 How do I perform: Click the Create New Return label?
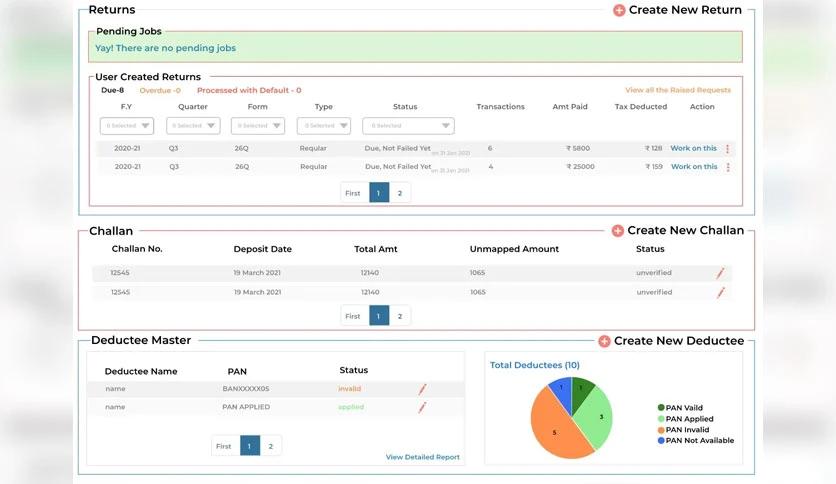(x=685, y=10)
